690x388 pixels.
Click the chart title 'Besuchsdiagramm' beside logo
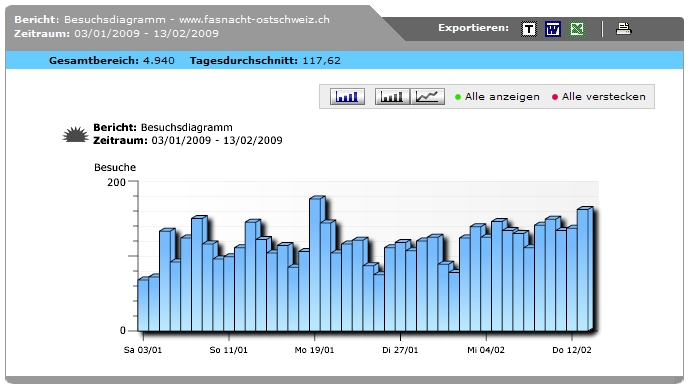(187, 128)
